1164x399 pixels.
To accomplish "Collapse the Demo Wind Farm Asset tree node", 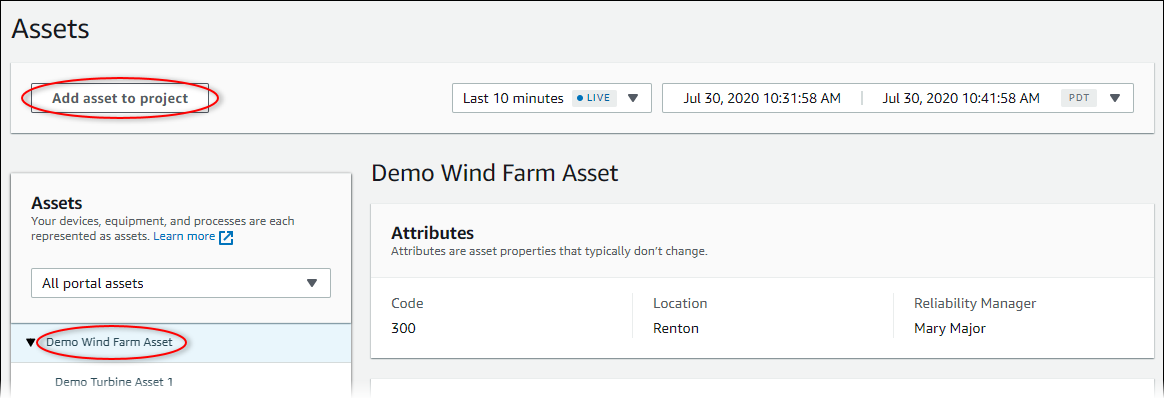I will coord(30,343).
